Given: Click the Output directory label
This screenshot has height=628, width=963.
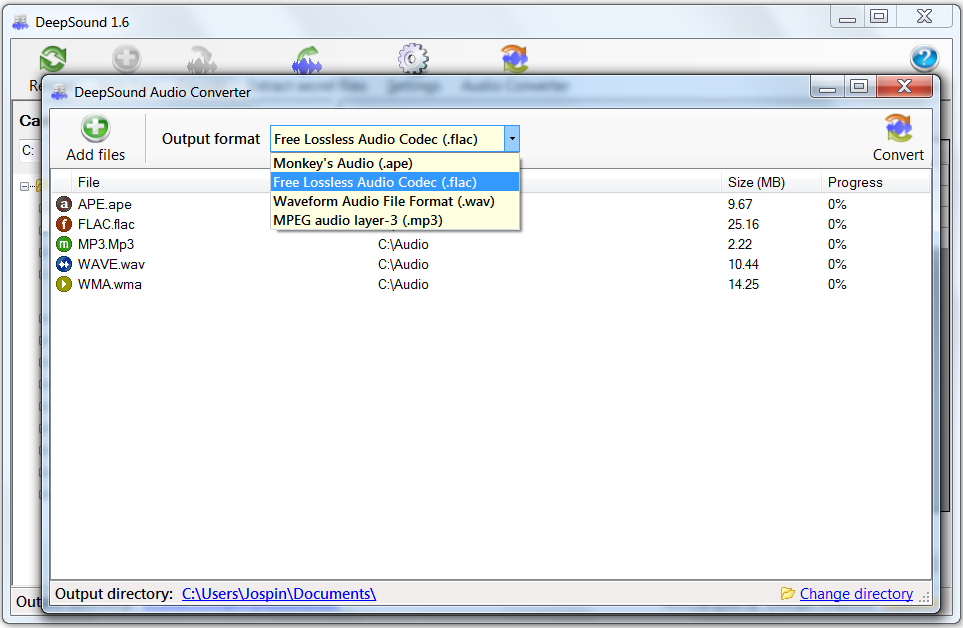Looking at the screenshot, I should point(114,594).
